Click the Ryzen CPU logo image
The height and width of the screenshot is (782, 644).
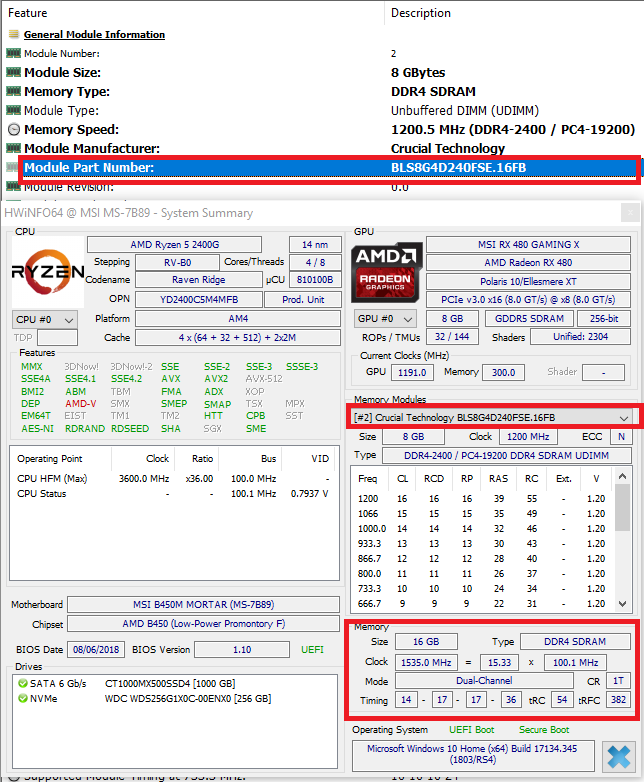click(x=48, y=272)
